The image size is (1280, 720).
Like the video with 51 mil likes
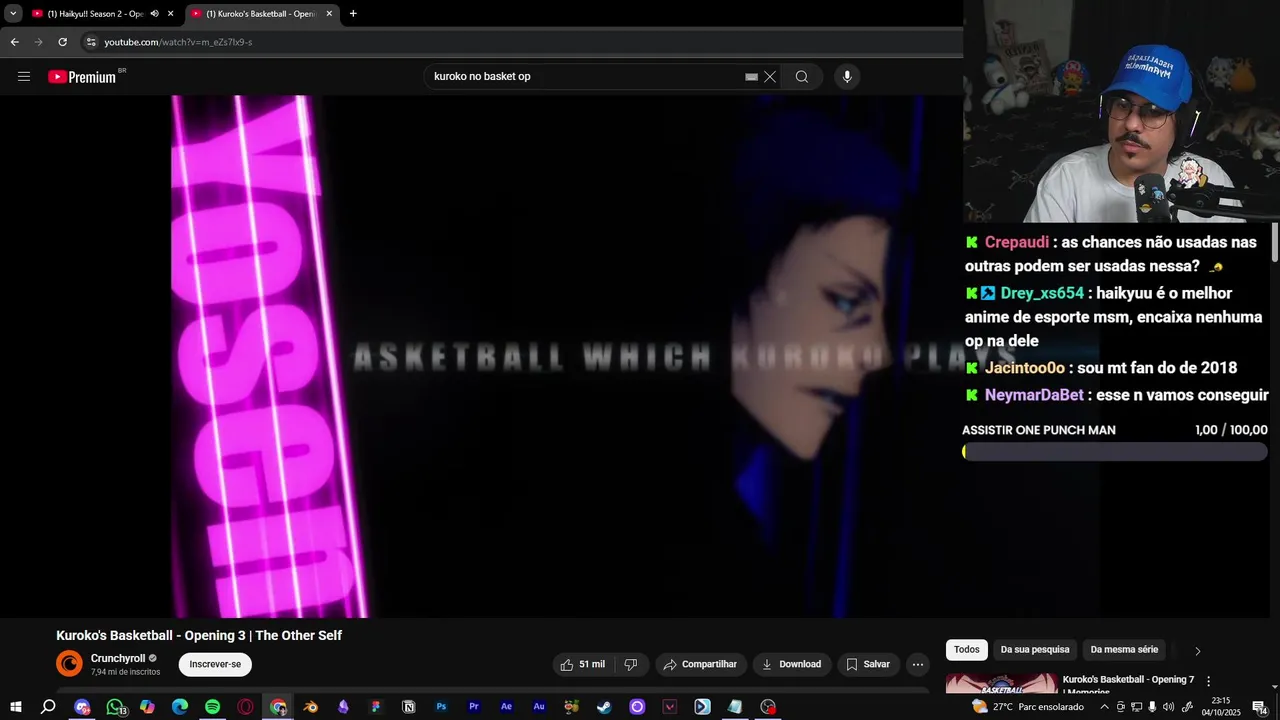[x=583, y=664]
